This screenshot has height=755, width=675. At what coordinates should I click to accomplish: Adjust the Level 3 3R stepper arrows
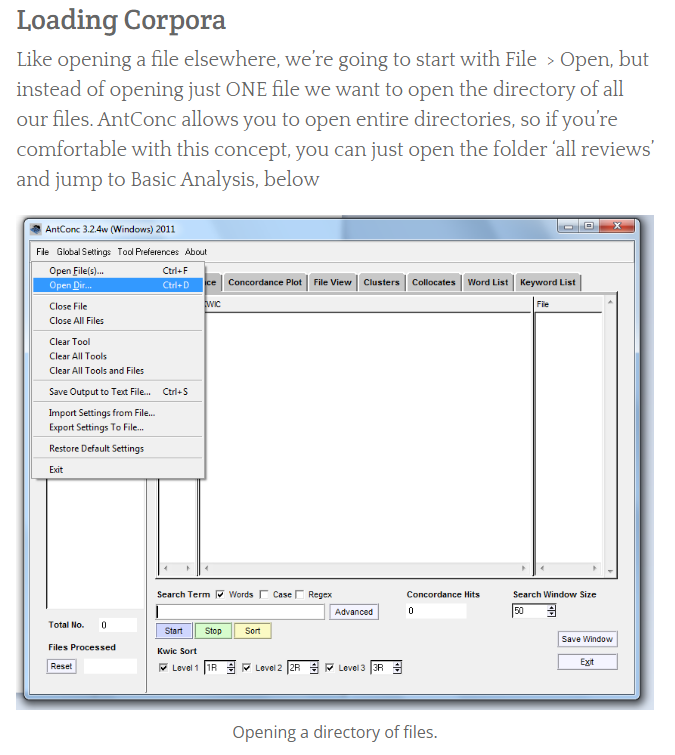coord(397,667)
